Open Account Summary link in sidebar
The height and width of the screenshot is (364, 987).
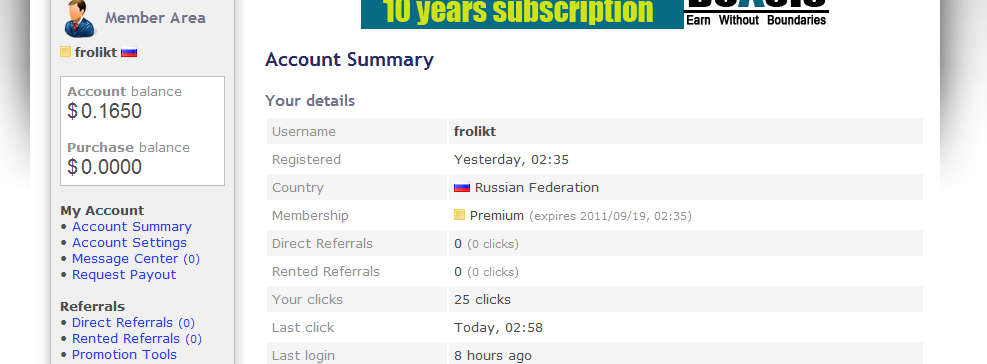132,227
